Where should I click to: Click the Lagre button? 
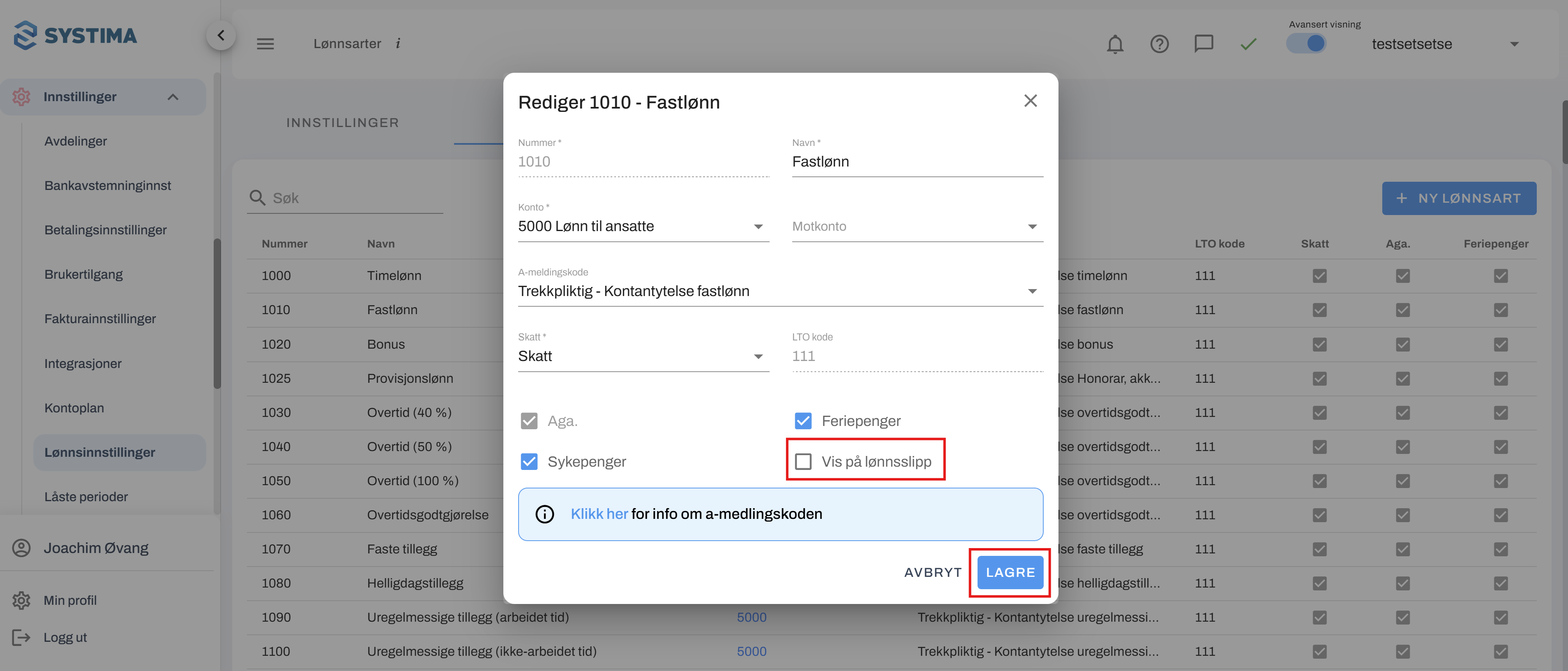(1010, 572)
